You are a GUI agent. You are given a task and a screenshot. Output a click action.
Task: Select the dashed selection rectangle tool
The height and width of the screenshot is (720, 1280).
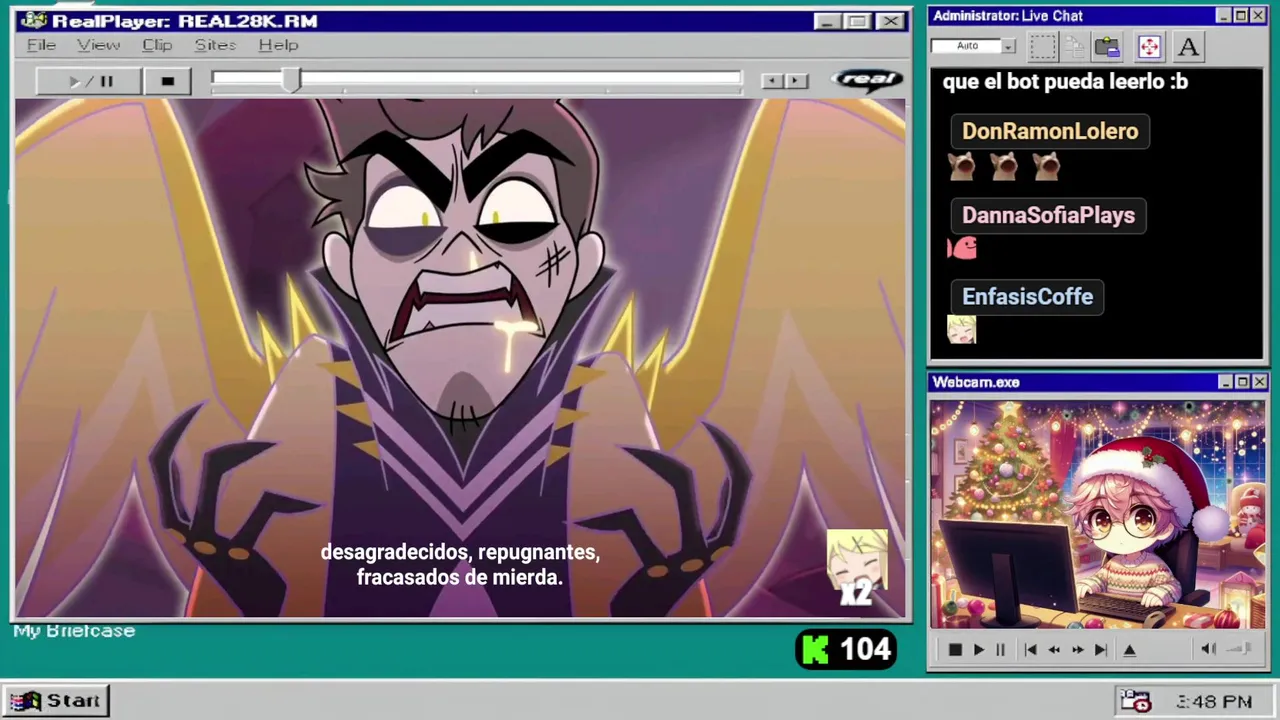tap(1043, 46)
